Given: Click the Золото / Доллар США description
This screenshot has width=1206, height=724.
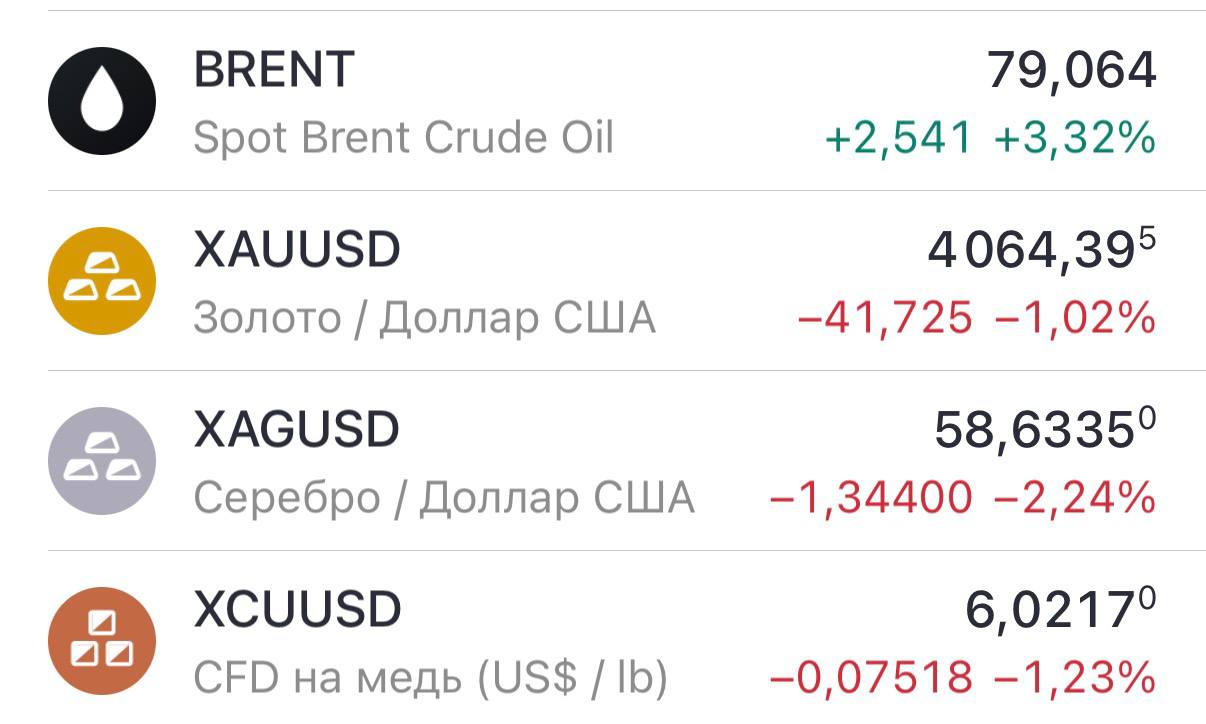Looking at the screenshot, I should [424, 319].
